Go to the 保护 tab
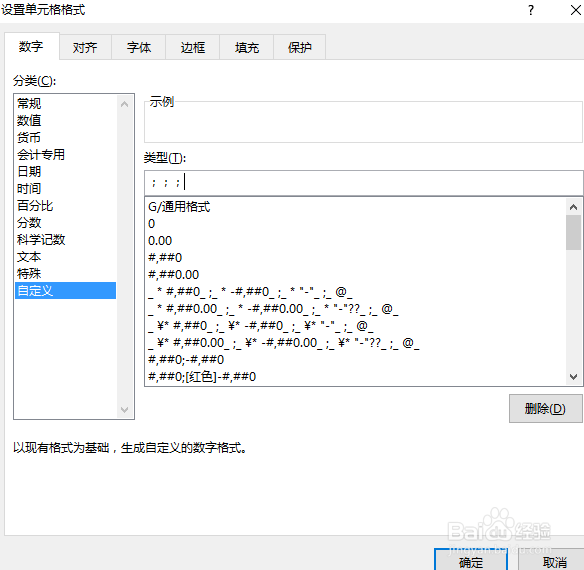 (299, 47)
